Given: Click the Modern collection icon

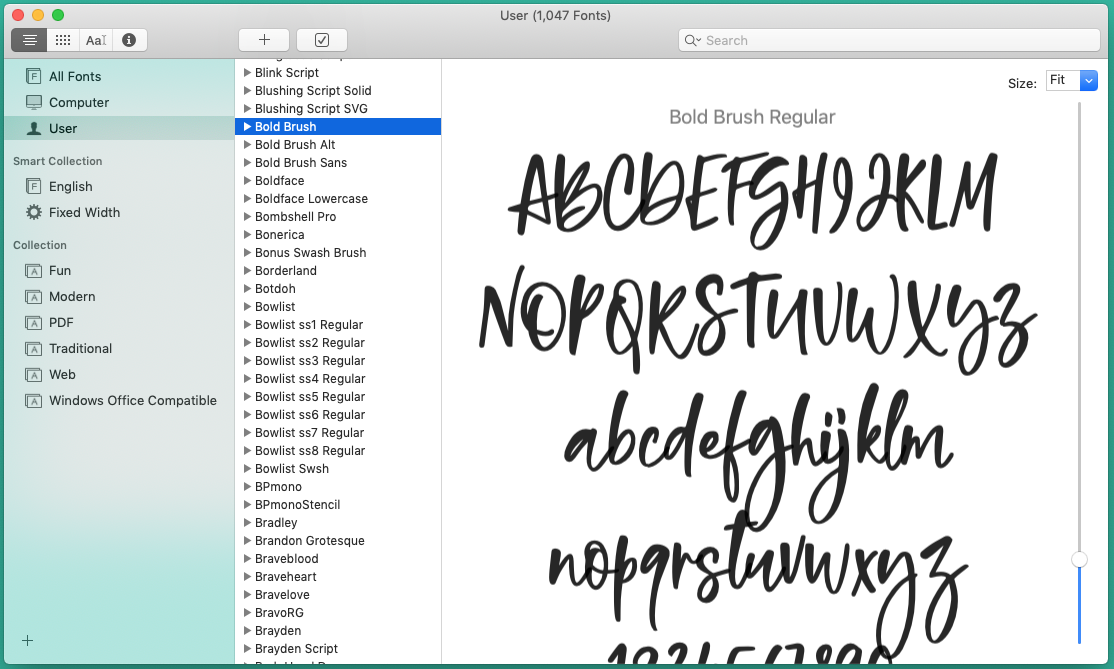Looking at the screenshot, I should coord(33,297).
